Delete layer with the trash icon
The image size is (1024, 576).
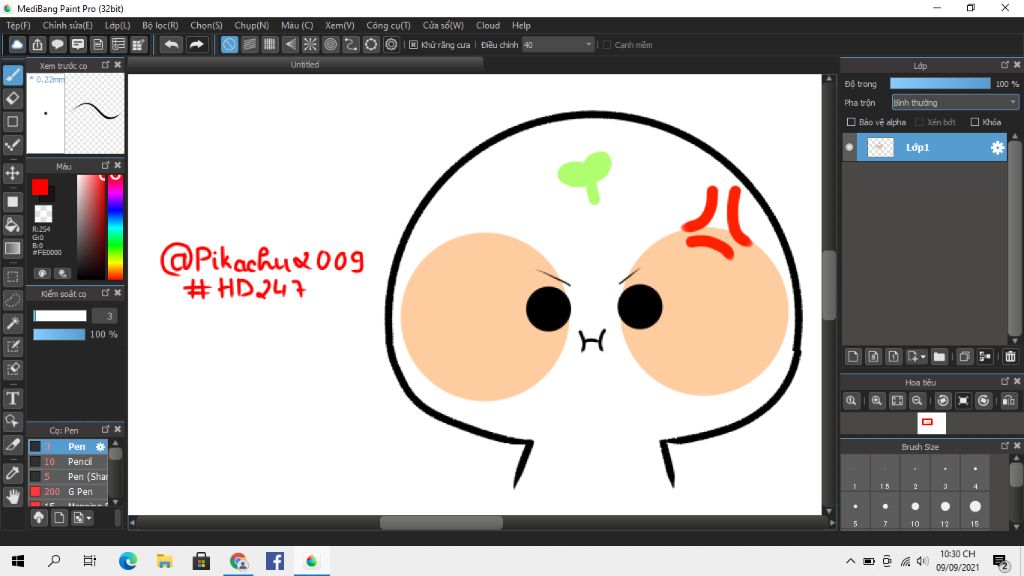1010,357
